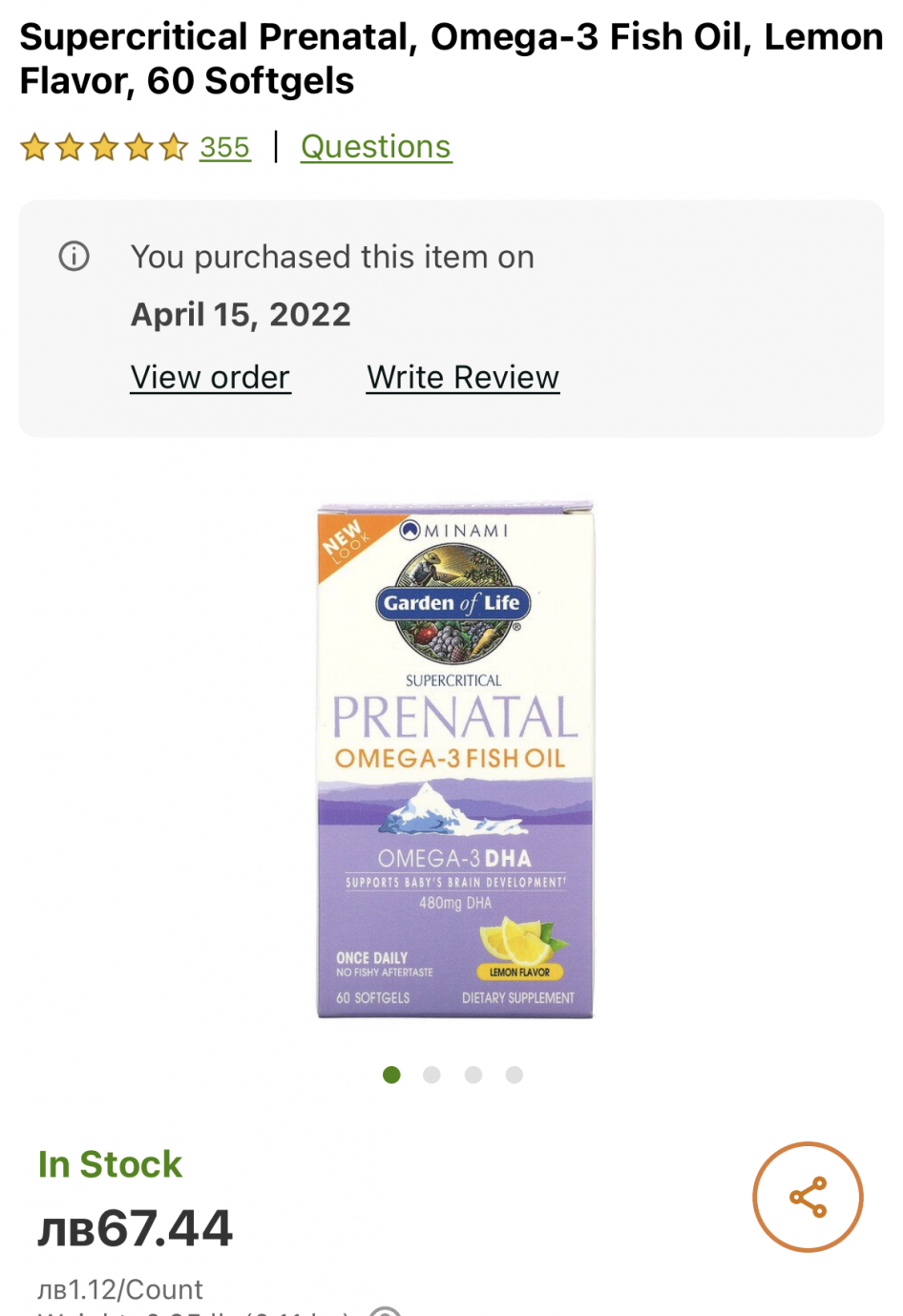Switch to the third image carousel dot

coord(473,1075)
